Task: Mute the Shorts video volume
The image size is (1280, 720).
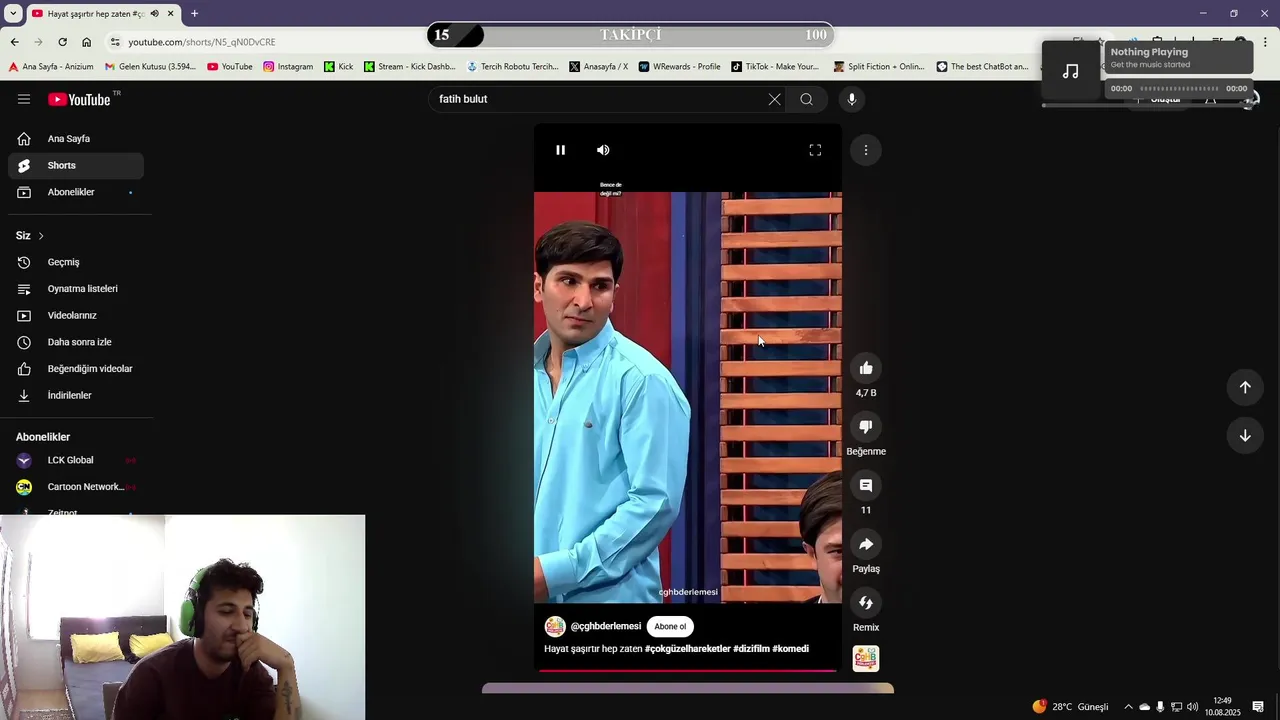Action: point(603,150)
